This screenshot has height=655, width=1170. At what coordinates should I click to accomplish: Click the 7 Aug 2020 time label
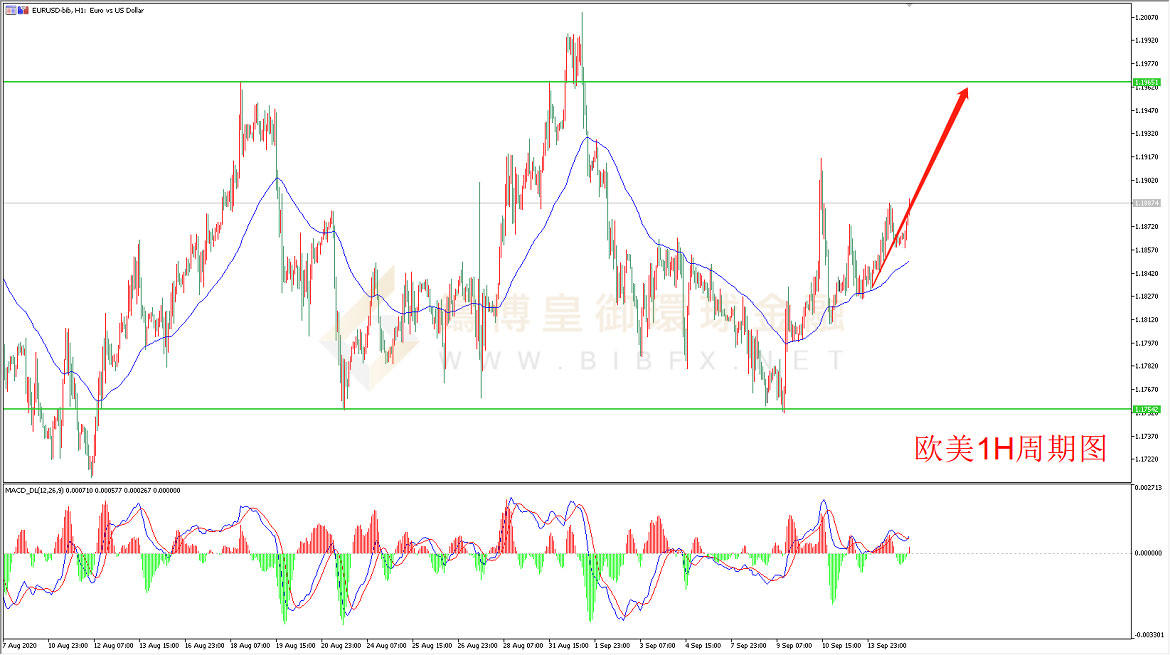click(21, 645)
